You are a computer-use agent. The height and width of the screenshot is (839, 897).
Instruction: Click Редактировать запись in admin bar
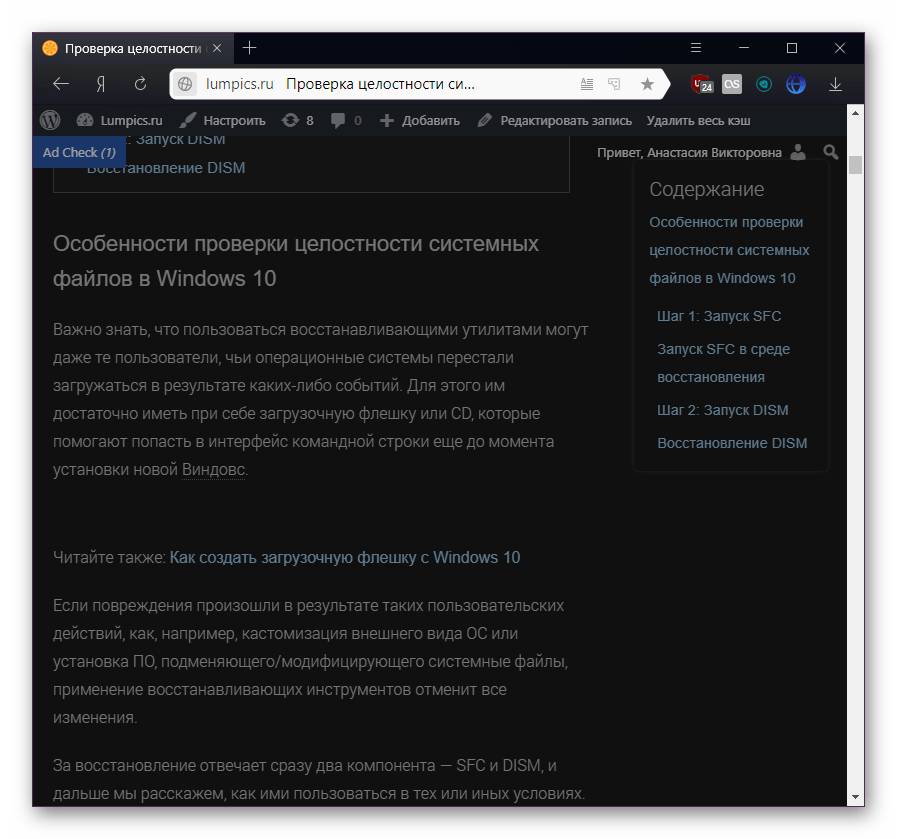555,120
